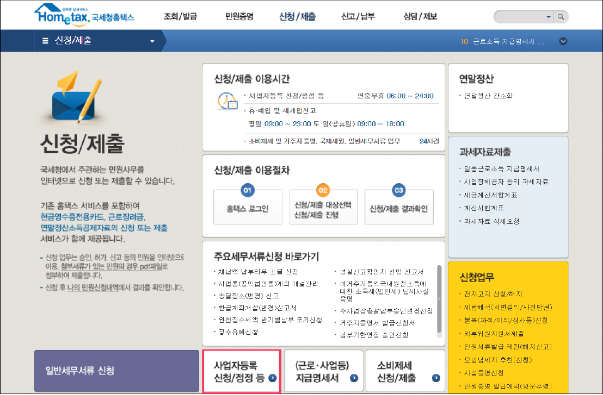Click step 01 홈택스 로그인 box
Viewport: 603px width, 395px height.
tap(248, 207)
